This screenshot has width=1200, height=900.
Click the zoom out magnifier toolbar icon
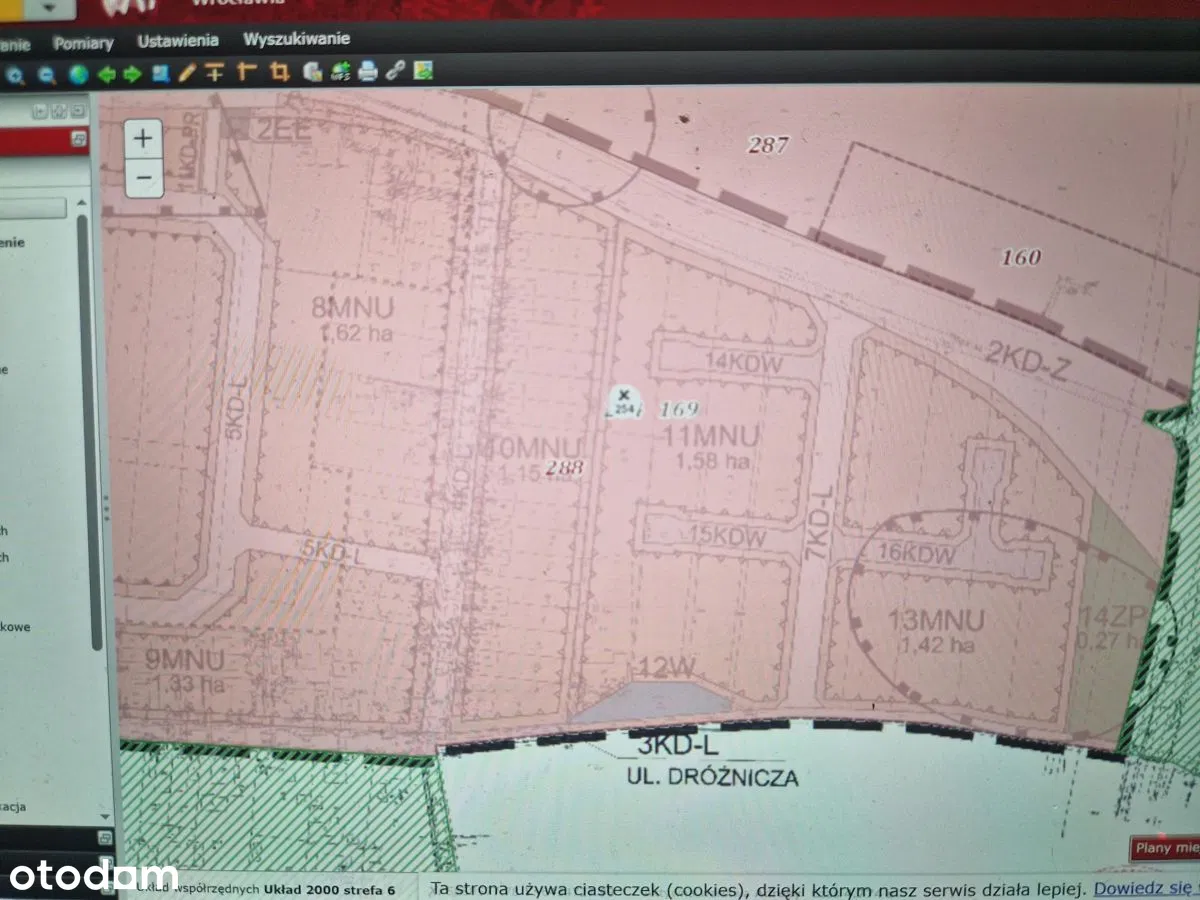(46, 74)
